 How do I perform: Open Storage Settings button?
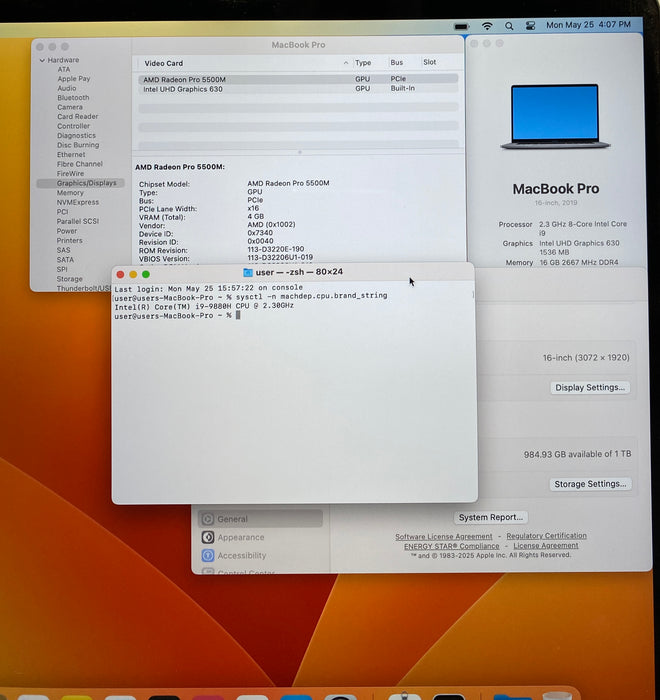pyautogui.click(x=590, y=484)
